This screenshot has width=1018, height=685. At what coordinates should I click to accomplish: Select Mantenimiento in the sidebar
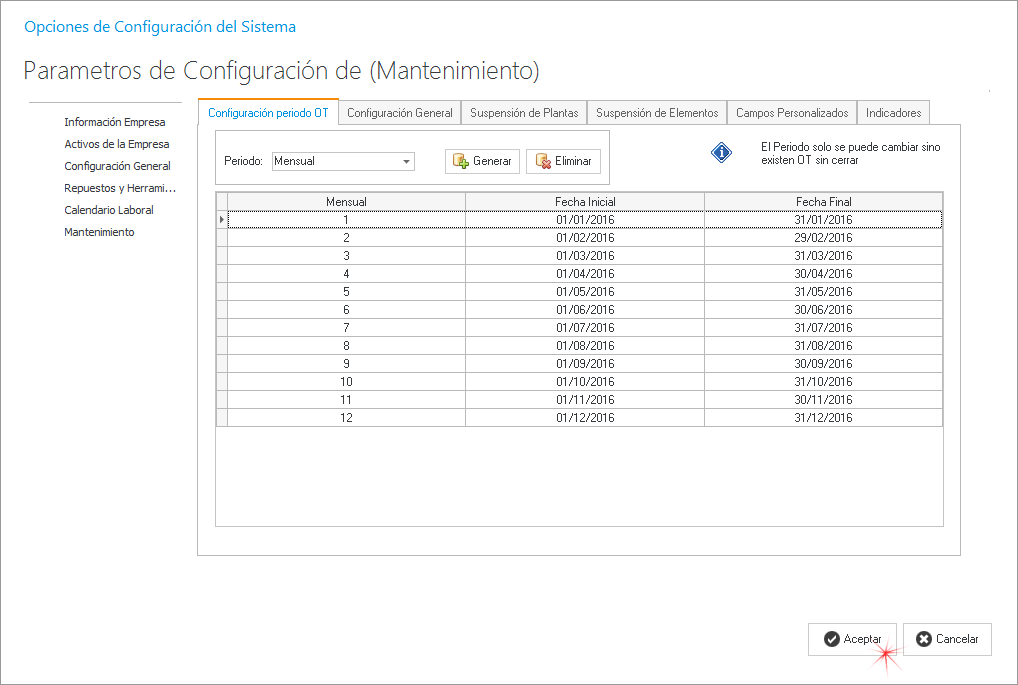(x=99, y=232)
